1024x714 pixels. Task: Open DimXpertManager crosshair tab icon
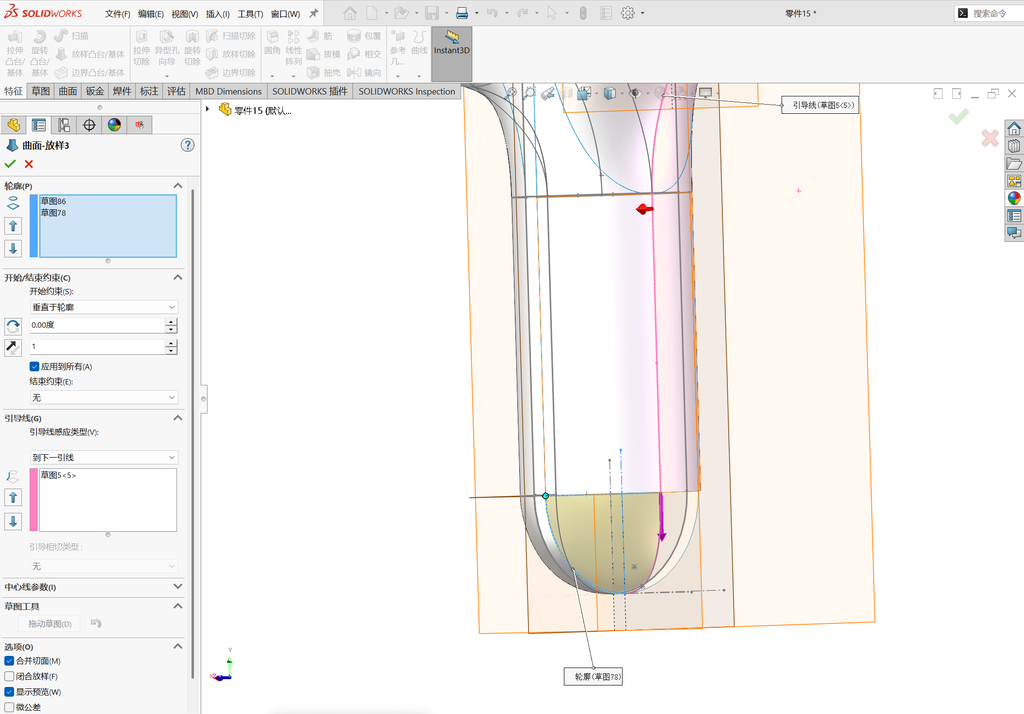pos(89,125)
